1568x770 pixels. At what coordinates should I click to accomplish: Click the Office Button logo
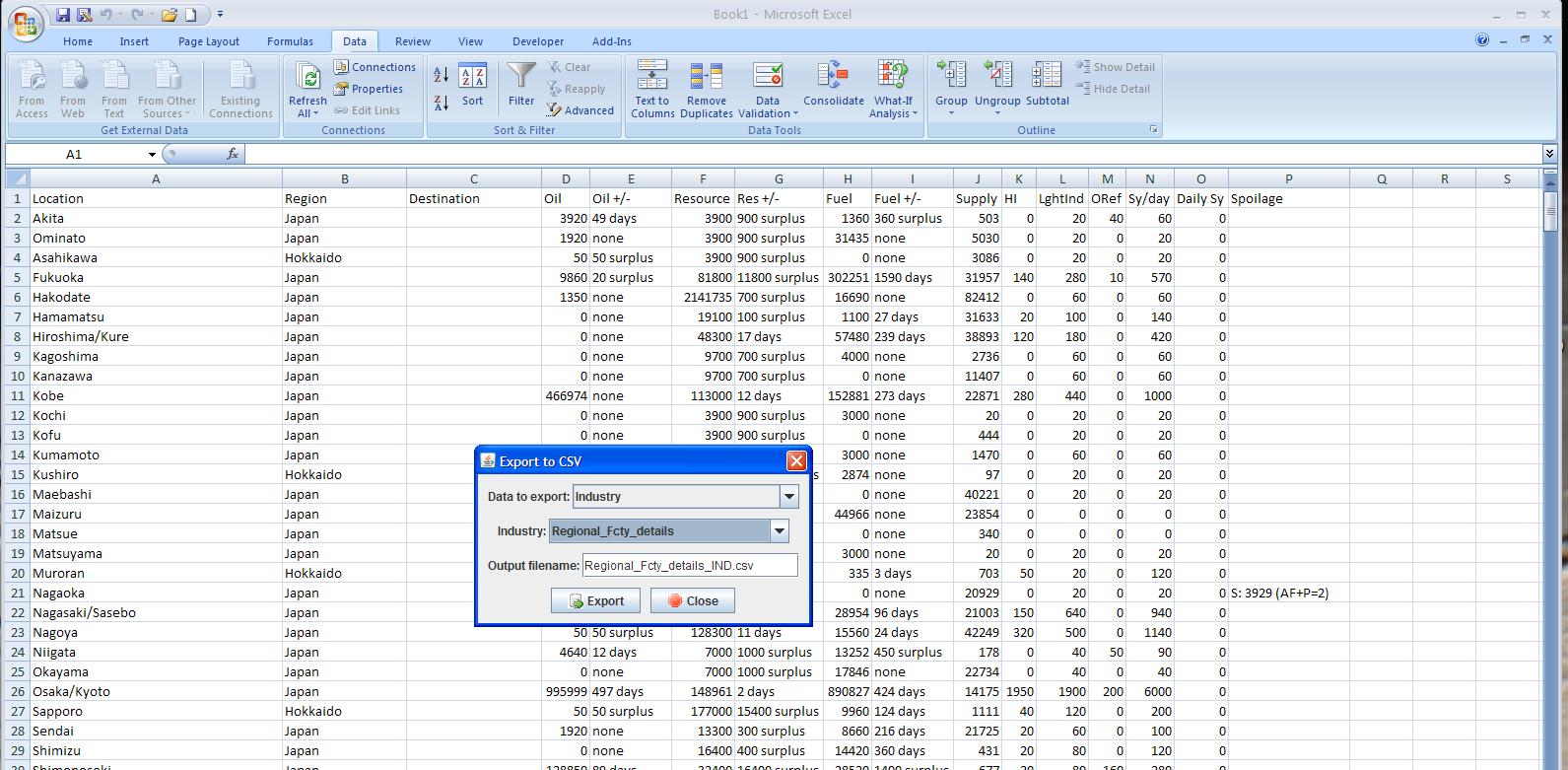[27, 23]
